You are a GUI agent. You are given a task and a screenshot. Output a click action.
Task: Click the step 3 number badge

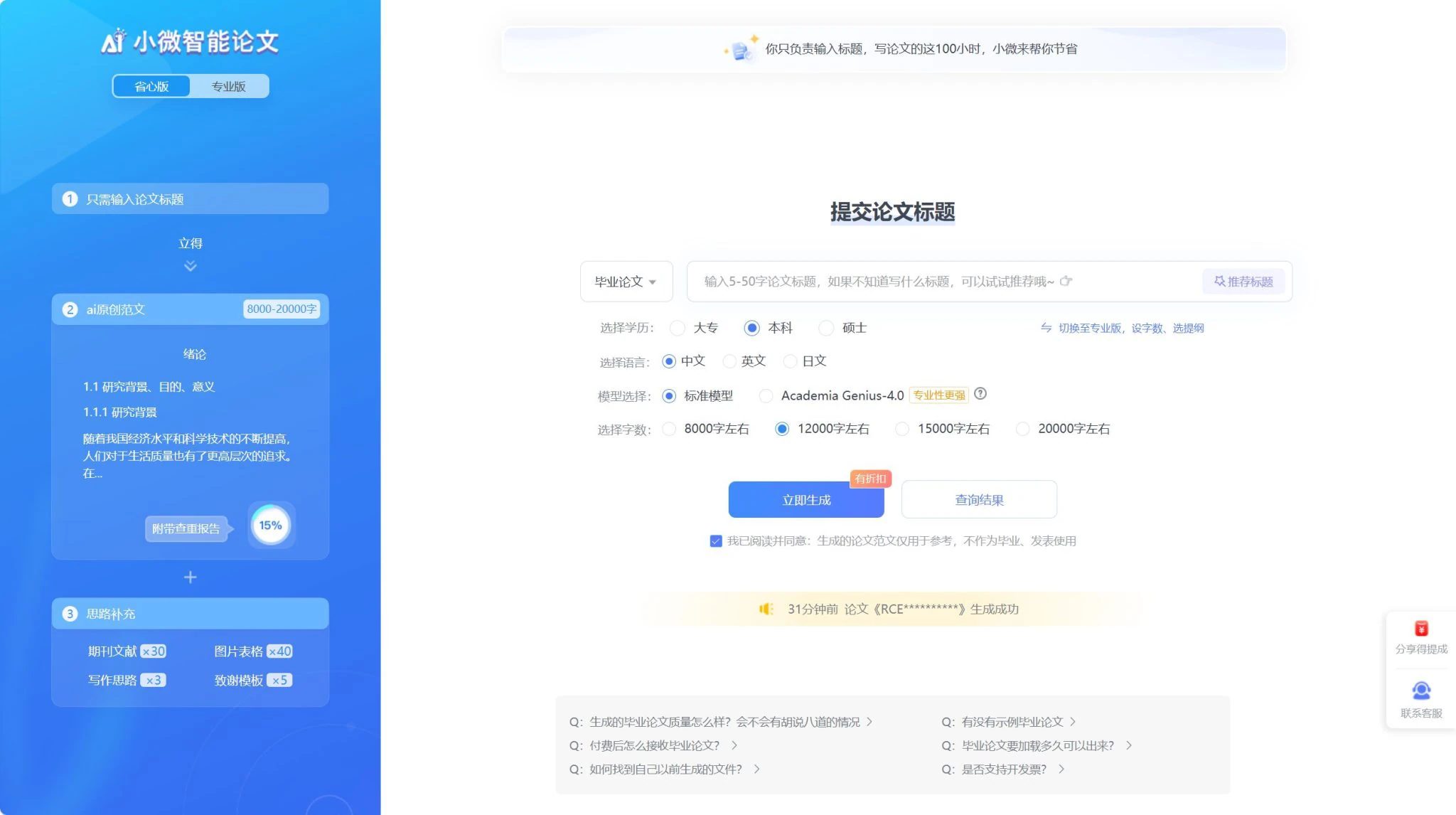[x=70, y=614]
